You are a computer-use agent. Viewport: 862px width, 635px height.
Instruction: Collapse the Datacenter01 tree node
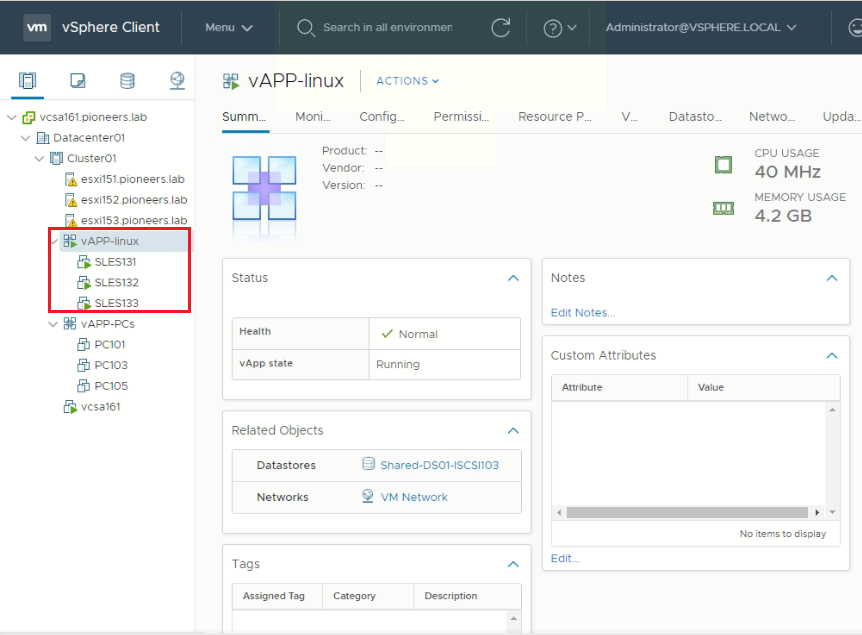[25, 137]
